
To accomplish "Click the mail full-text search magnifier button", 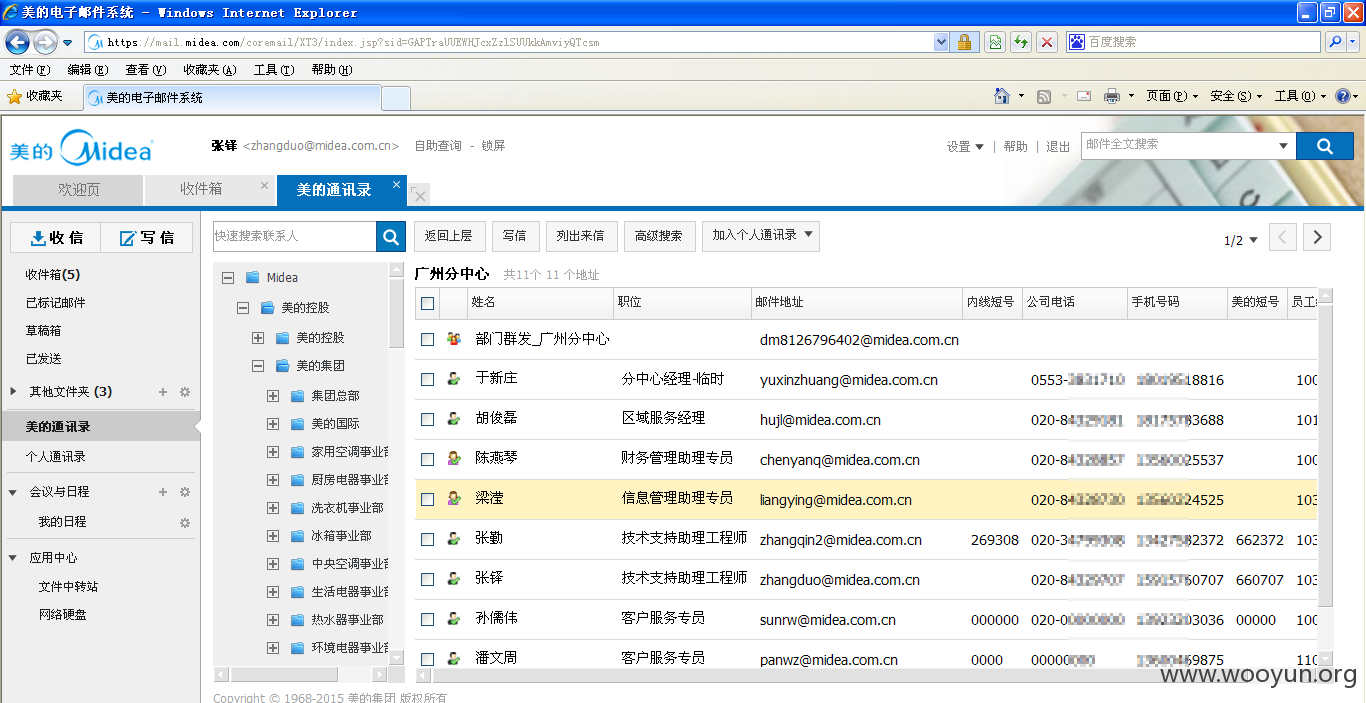I will (1324, 146).
